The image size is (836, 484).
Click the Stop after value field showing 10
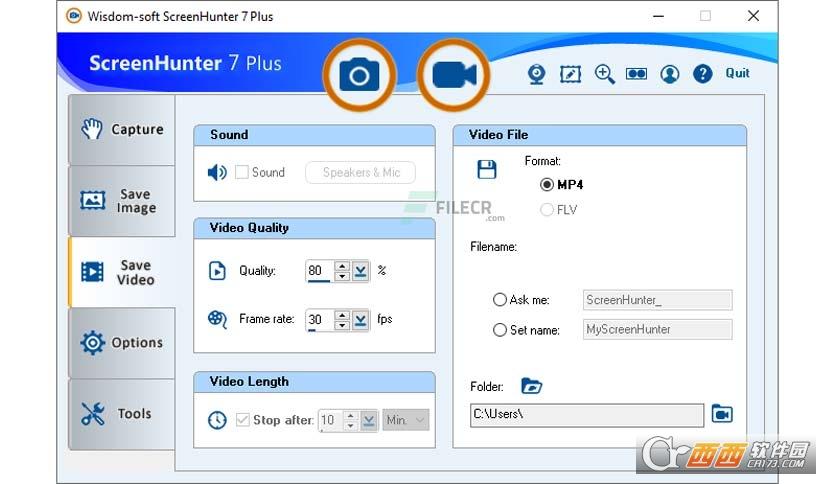pos(331,420)
